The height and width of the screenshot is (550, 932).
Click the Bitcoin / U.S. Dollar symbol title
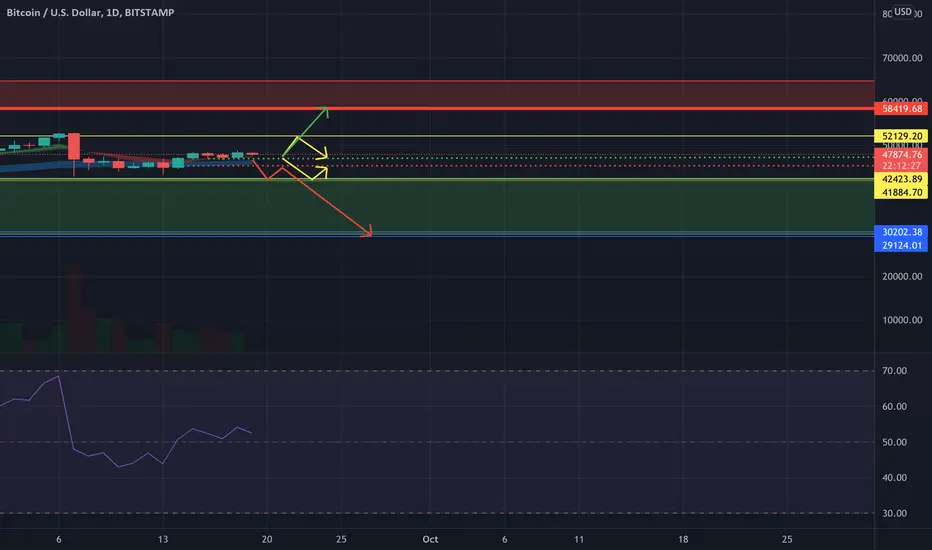[x=90, y=12]
